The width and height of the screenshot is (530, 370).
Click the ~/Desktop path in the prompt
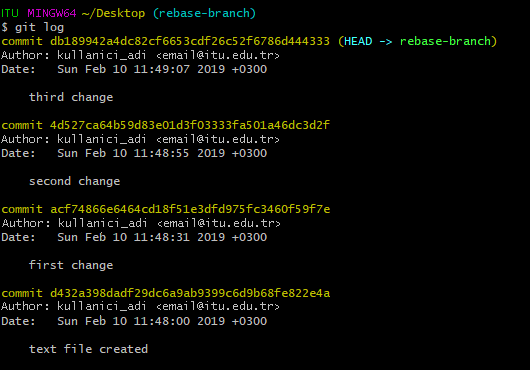113,13
